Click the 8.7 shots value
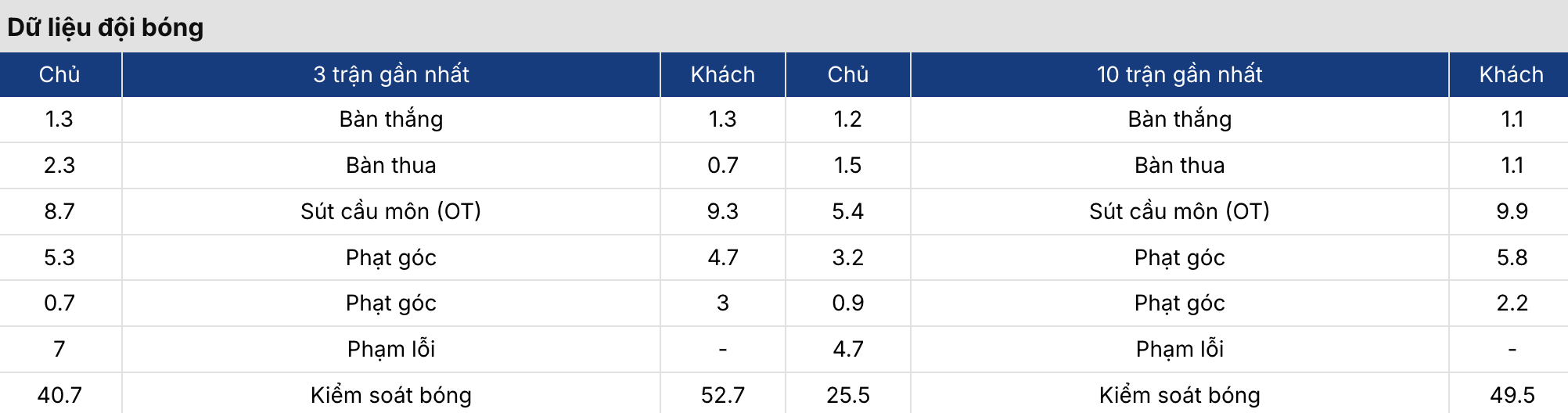 click(x=59, y=211)
